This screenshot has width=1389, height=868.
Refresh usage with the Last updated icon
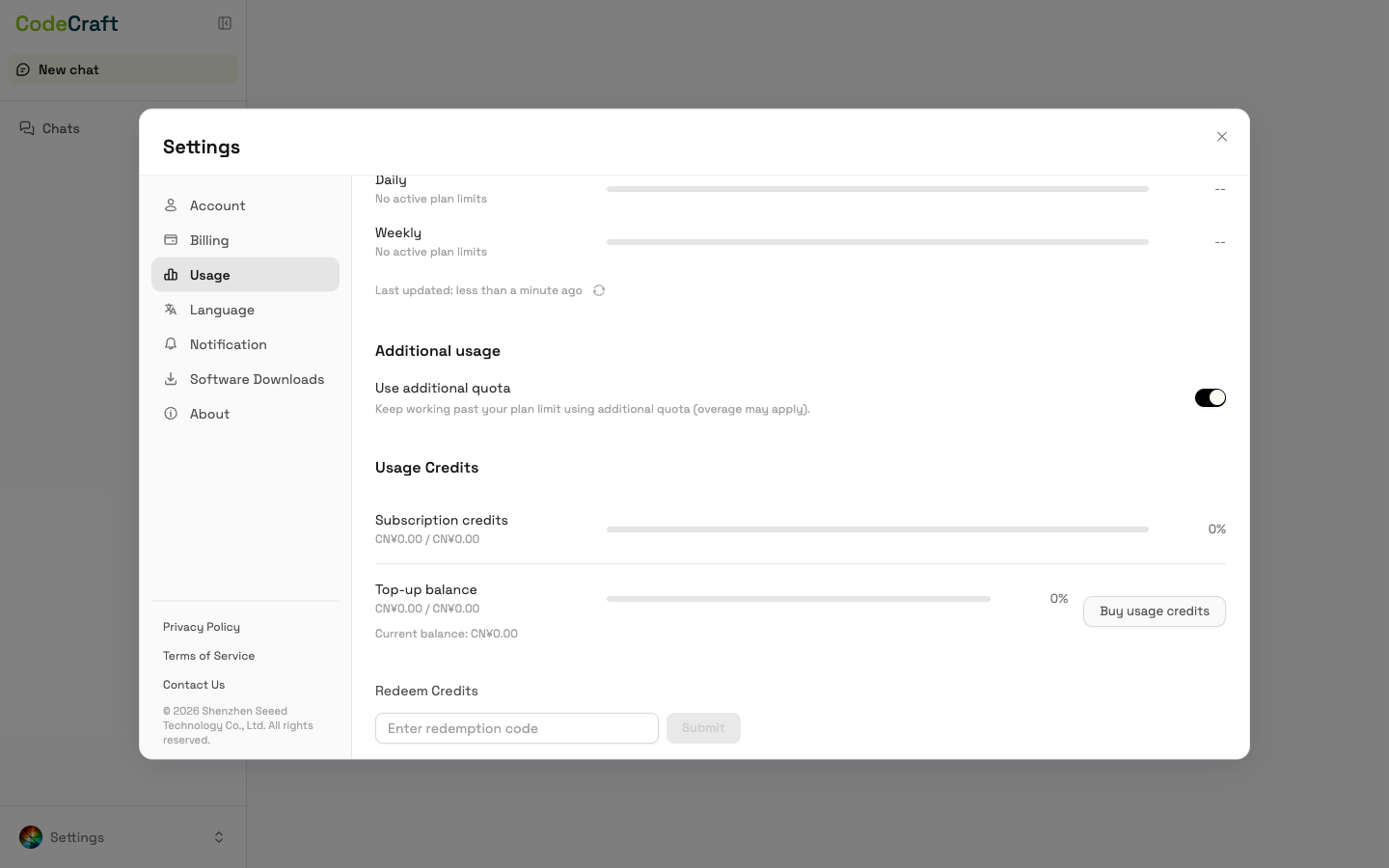tap(599, 290)
